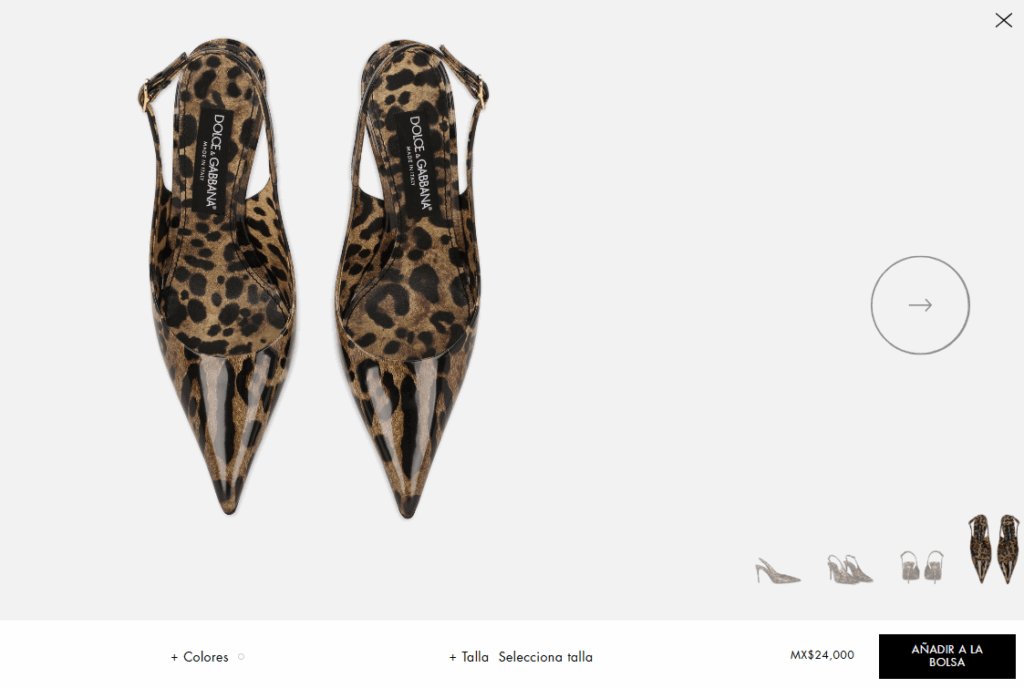Expand the Colores section

tap(200, 657)
